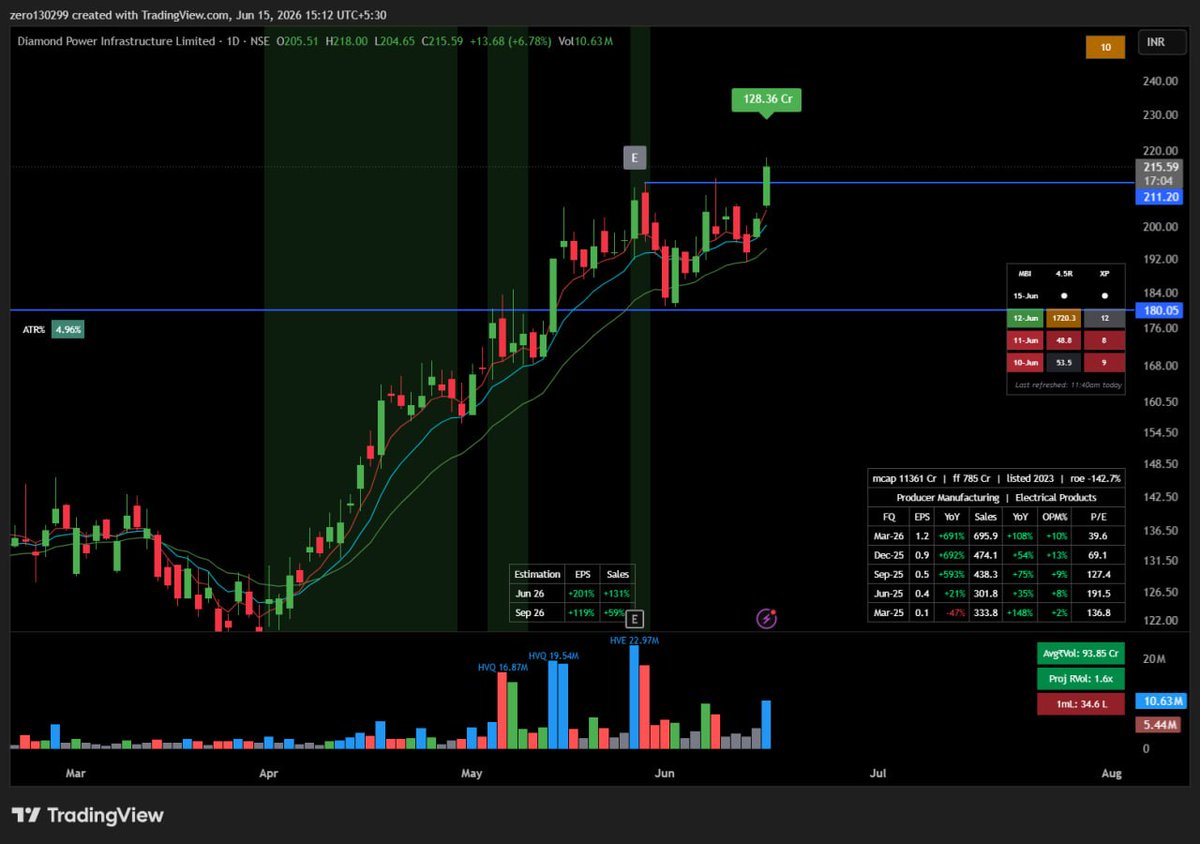This screenshot has width=1200, height=844.
Task: Click the 20M volume axis label
Action: point(1153,659)
